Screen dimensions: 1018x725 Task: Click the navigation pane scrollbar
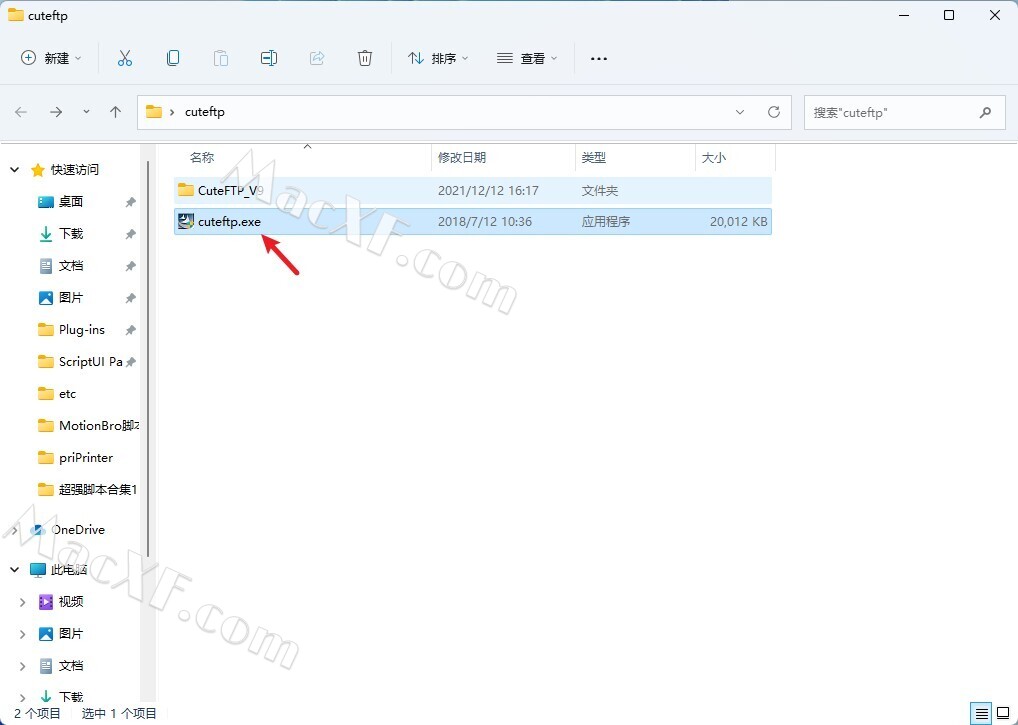tap(149, 358)
